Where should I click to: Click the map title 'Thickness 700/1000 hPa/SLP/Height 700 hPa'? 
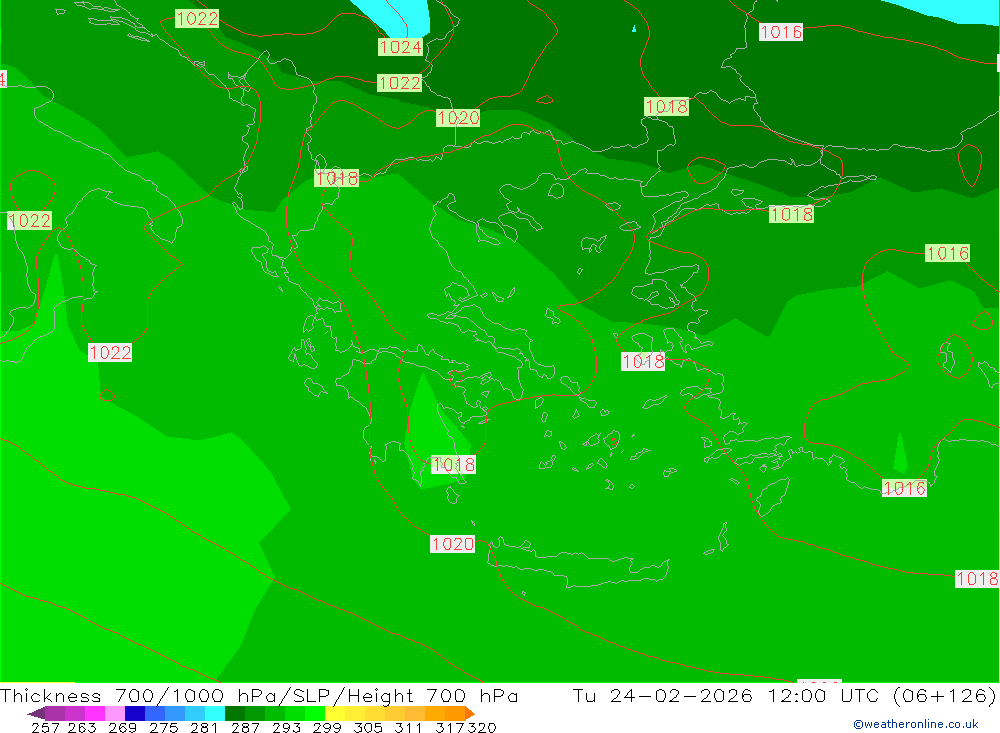click(x=259, y=695)
